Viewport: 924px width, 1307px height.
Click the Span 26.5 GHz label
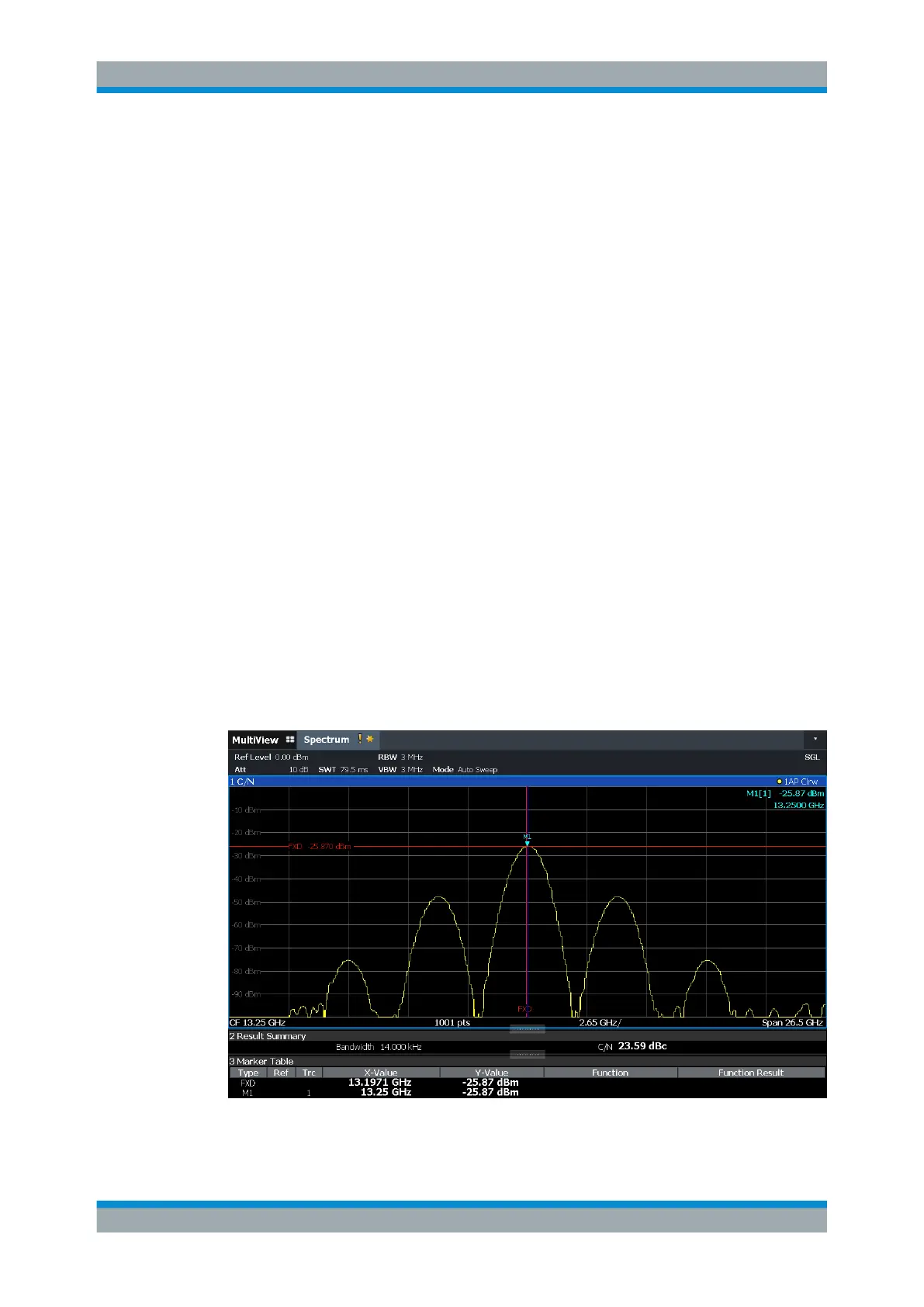tap(791, 1022)
